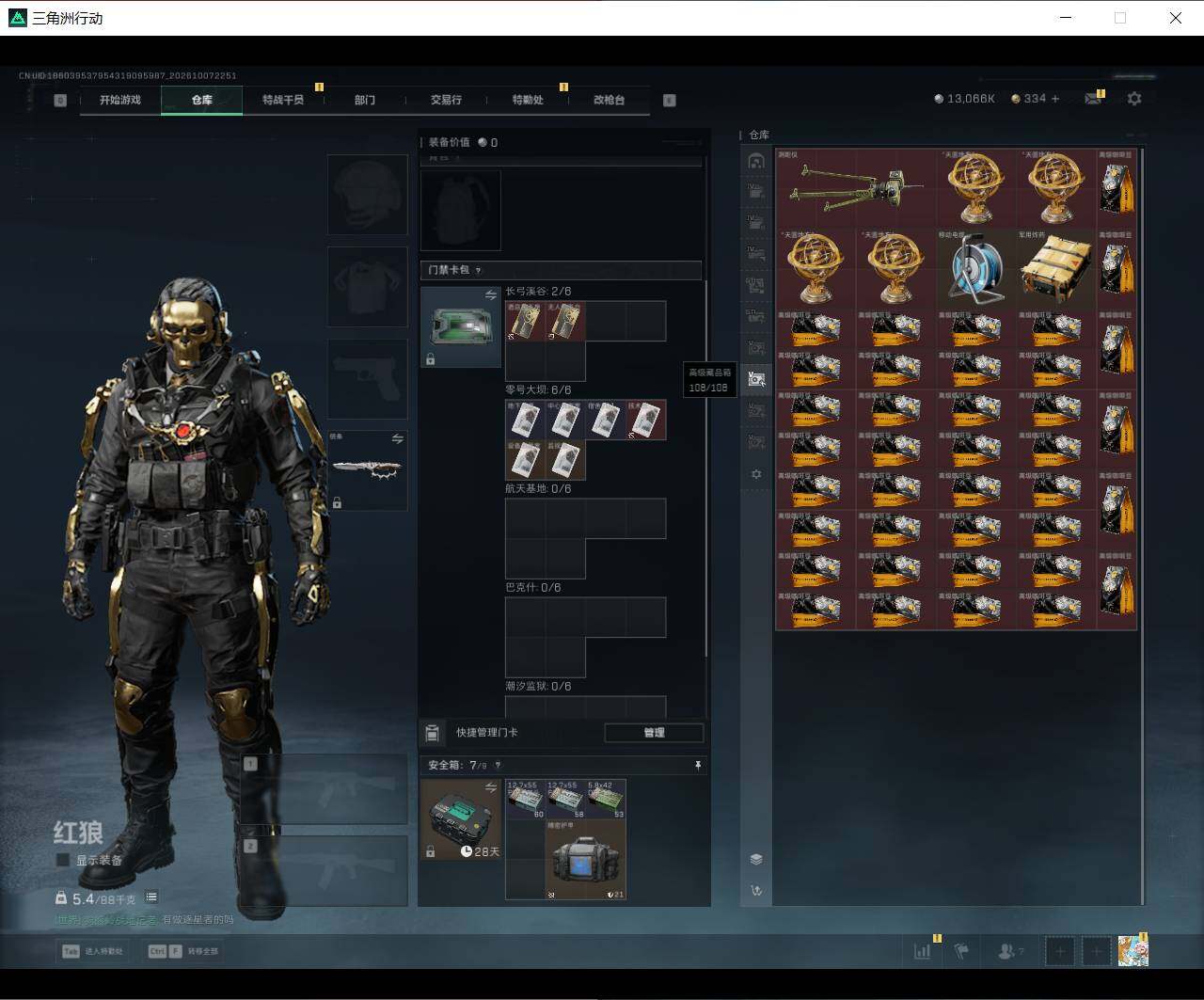The width and height of the screenshot is (1204, 1000).
Task: Select the 军用炸药 crate item
Action: [x=1055, y=269]
